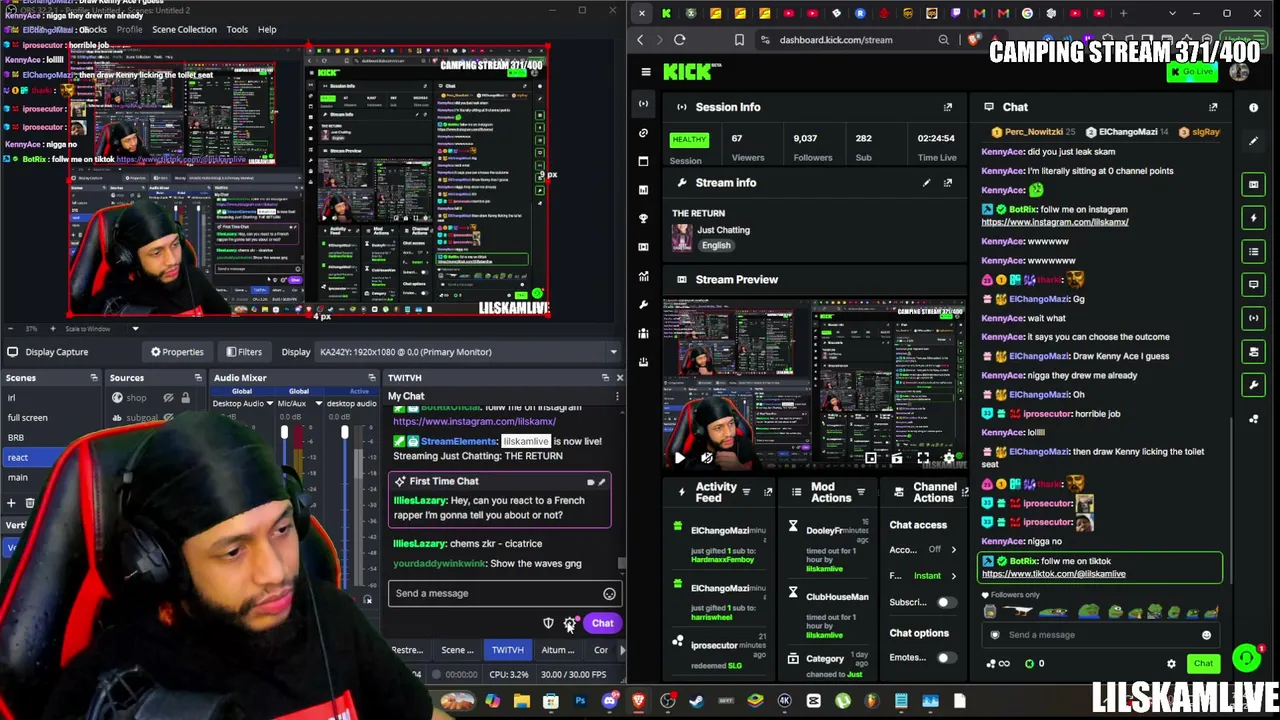Viewport: 1280px width, 720px height.
Task: Open the Desktop Audio mixer dropdown
Action: tap(269, 404)
